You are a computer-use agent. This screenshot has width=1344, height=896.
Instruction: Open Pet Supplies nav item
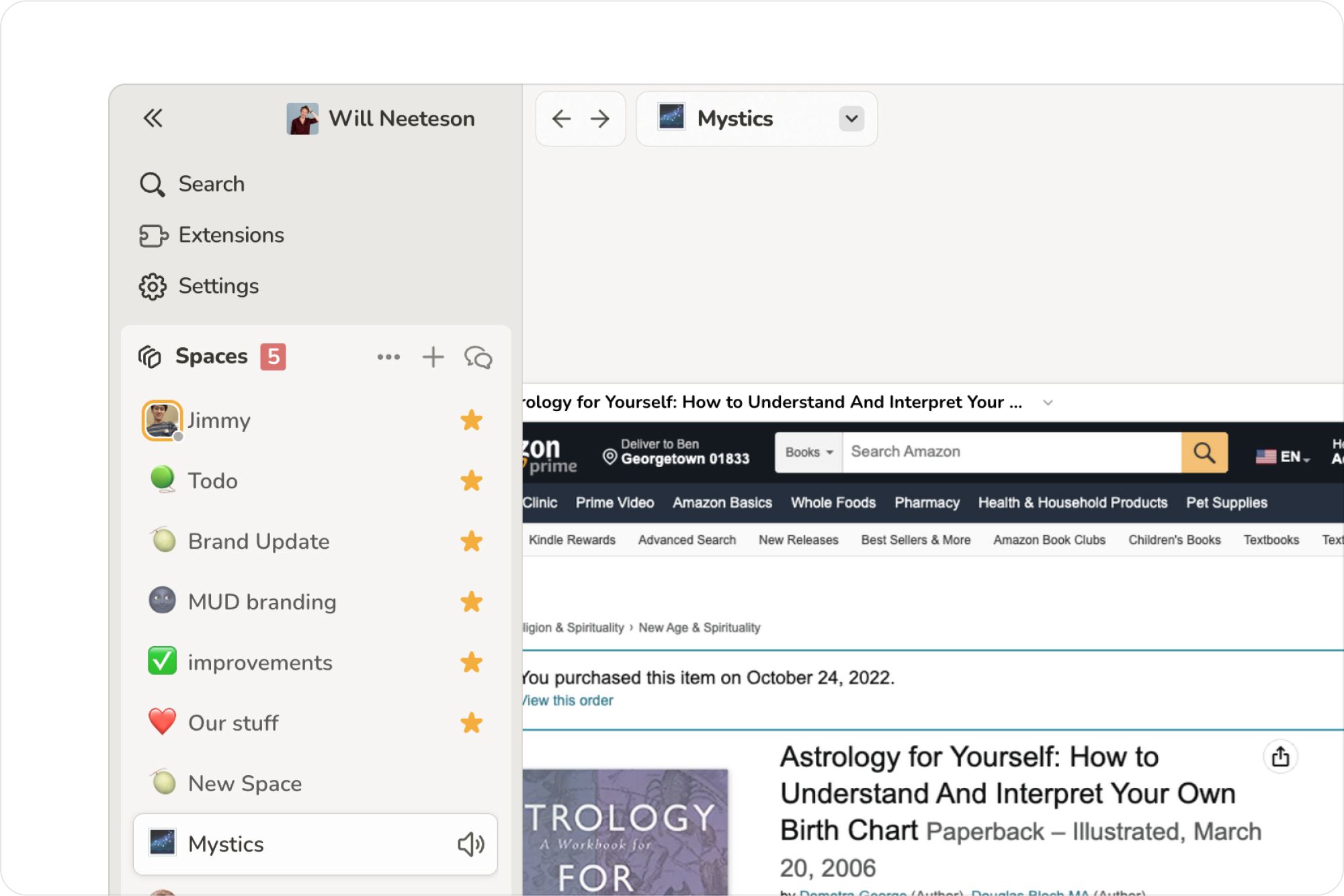(1226, 503)
